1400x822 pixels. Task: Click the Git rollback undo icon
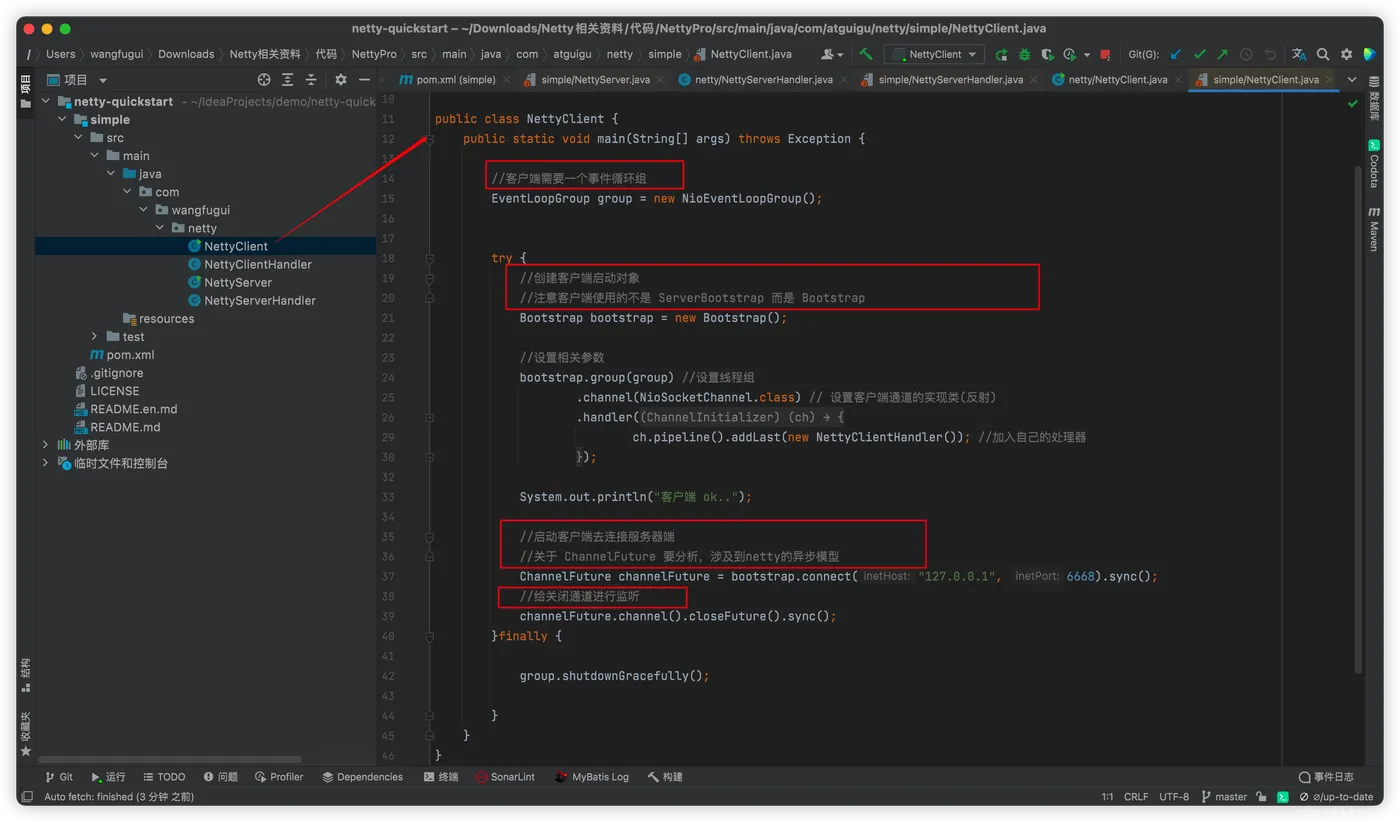click(1270, 54)
